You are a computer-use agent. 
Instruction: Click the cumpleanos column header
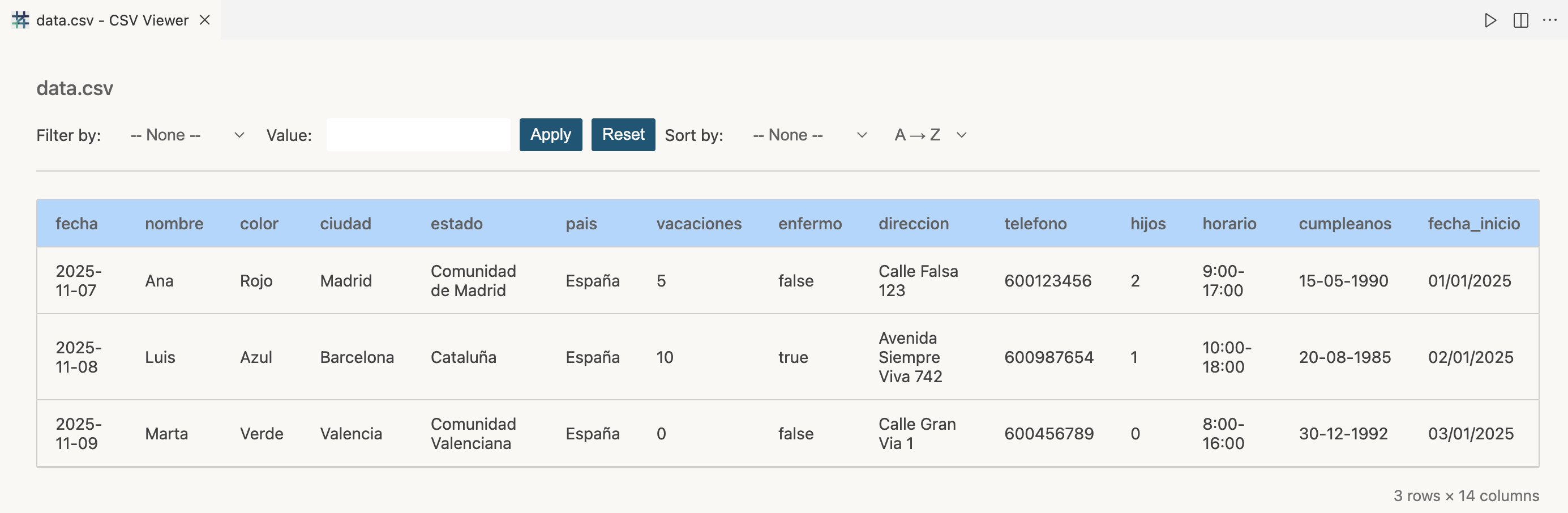pyautogui.click(x=1344, y=223)
